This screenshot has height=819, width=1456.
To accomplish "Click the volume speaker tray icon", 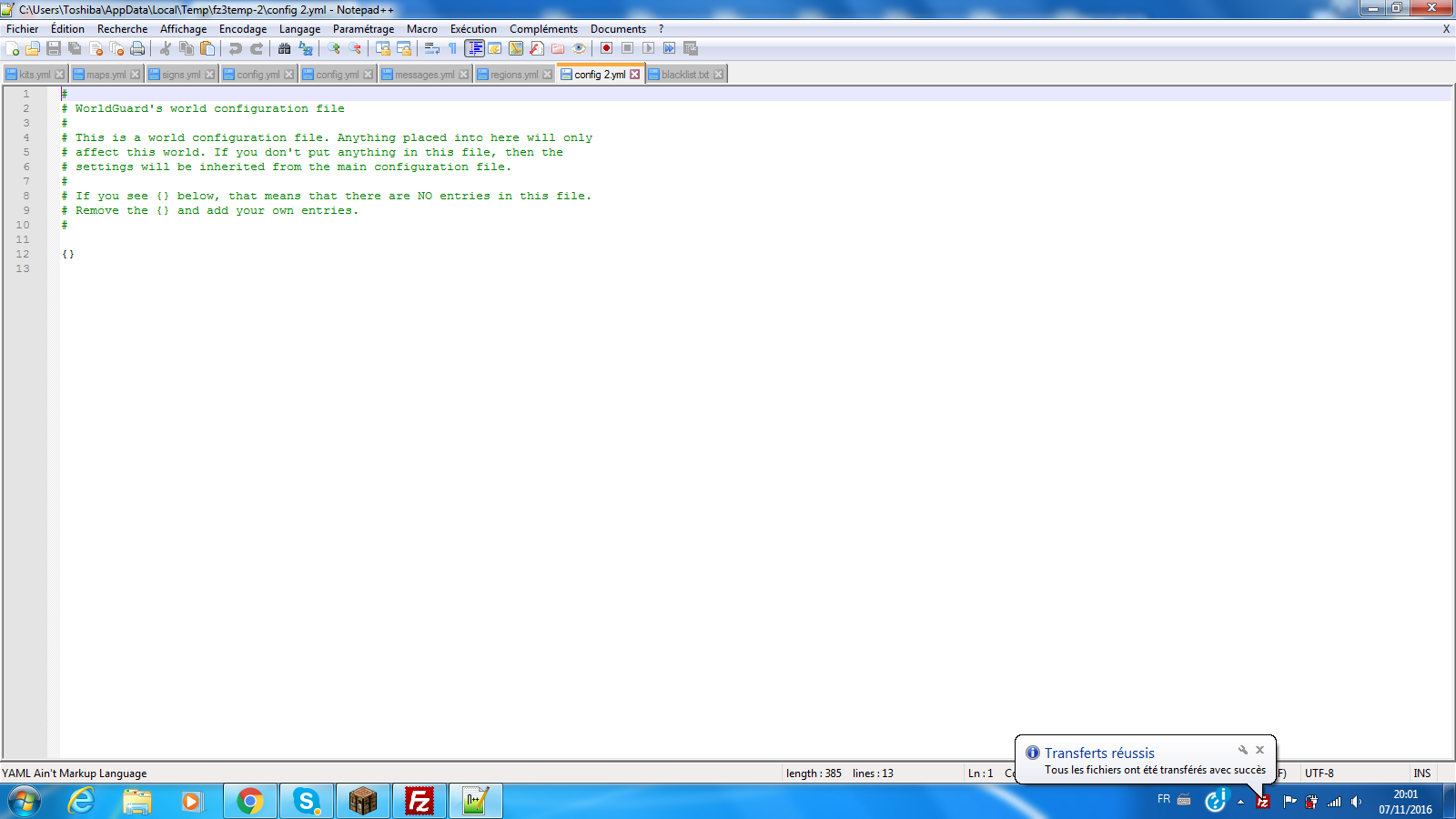I will click(x=1356, y=802).
